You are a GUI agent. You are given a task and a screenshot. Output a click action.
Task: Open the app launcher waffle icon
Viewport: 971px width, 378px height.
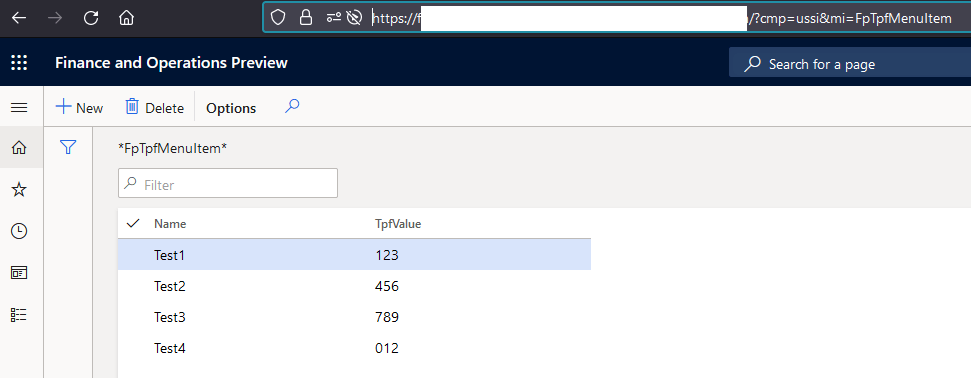pyautogui.click(x=19, y=63)
